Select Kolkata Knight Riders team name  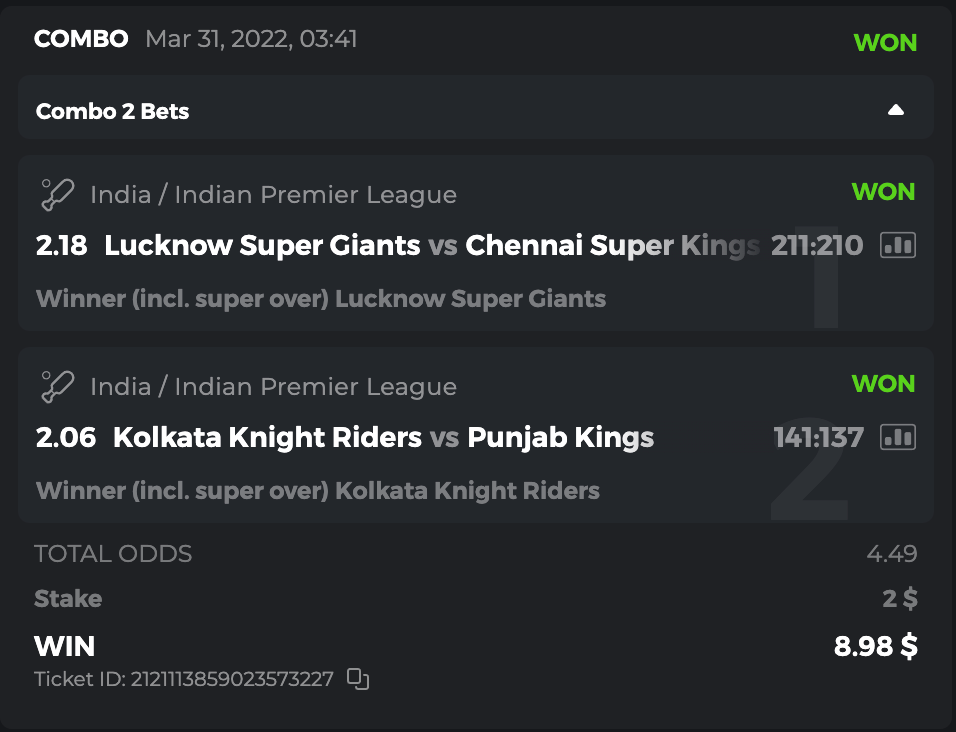tap(267, 437)
